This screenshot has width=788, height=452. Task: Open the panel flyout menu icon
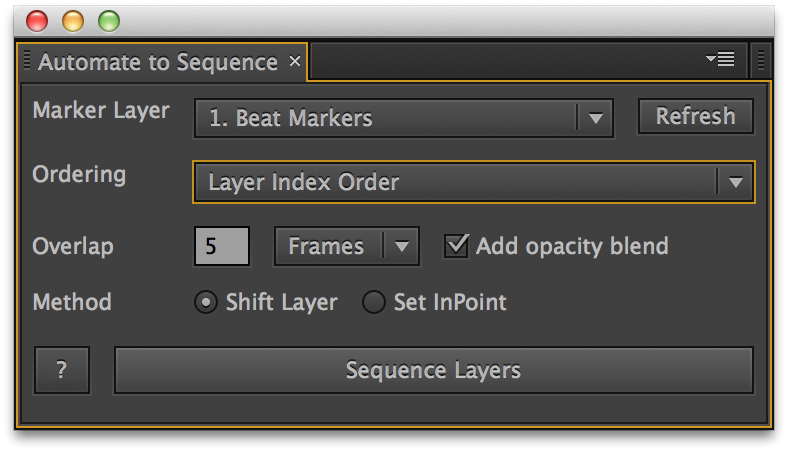coord(720,60)
